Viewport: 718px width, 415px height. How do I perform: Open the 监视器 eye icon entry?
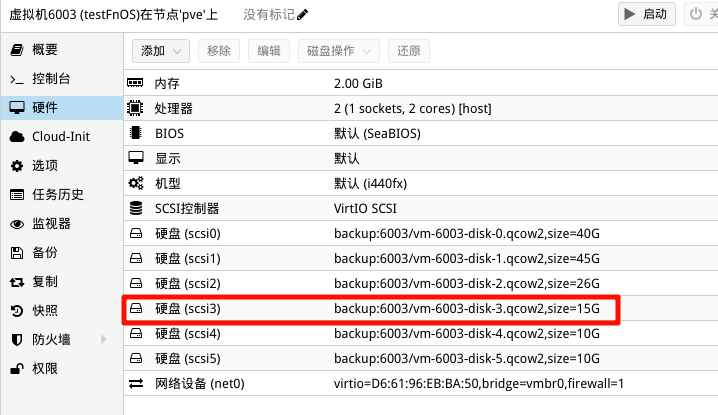tap(17, 224)
